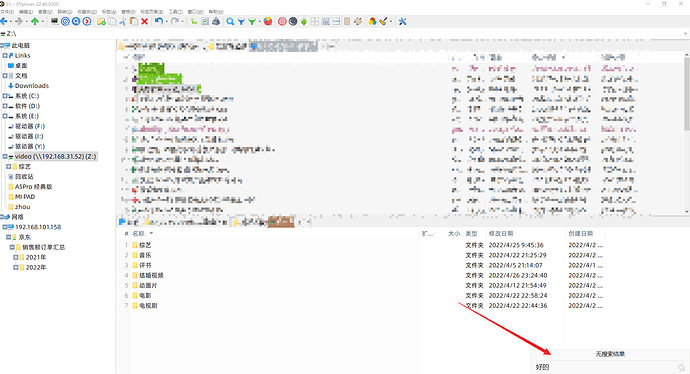
Task: Sort by the 类型 column header
Action: point(471,234)
